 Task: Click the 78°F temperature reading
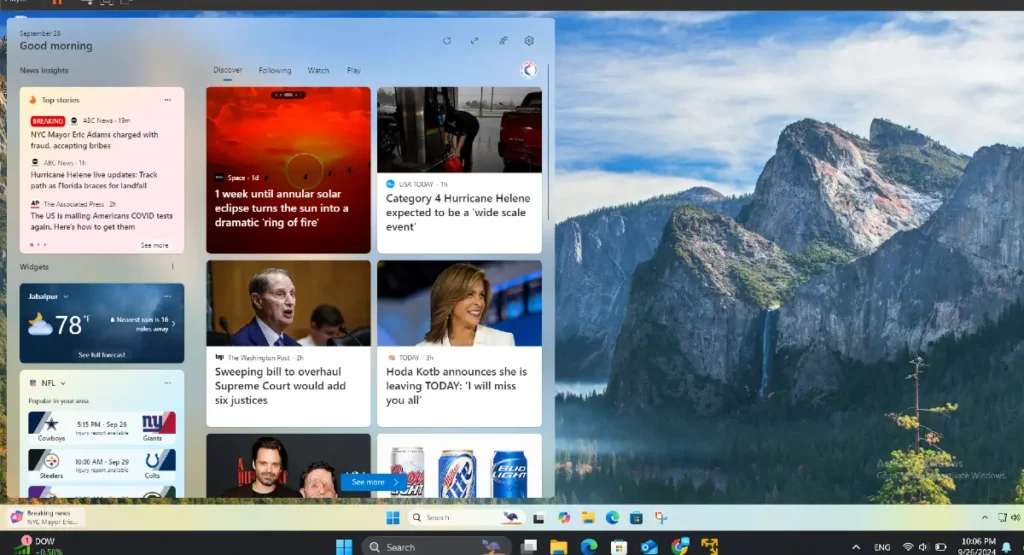click(72, 325)
